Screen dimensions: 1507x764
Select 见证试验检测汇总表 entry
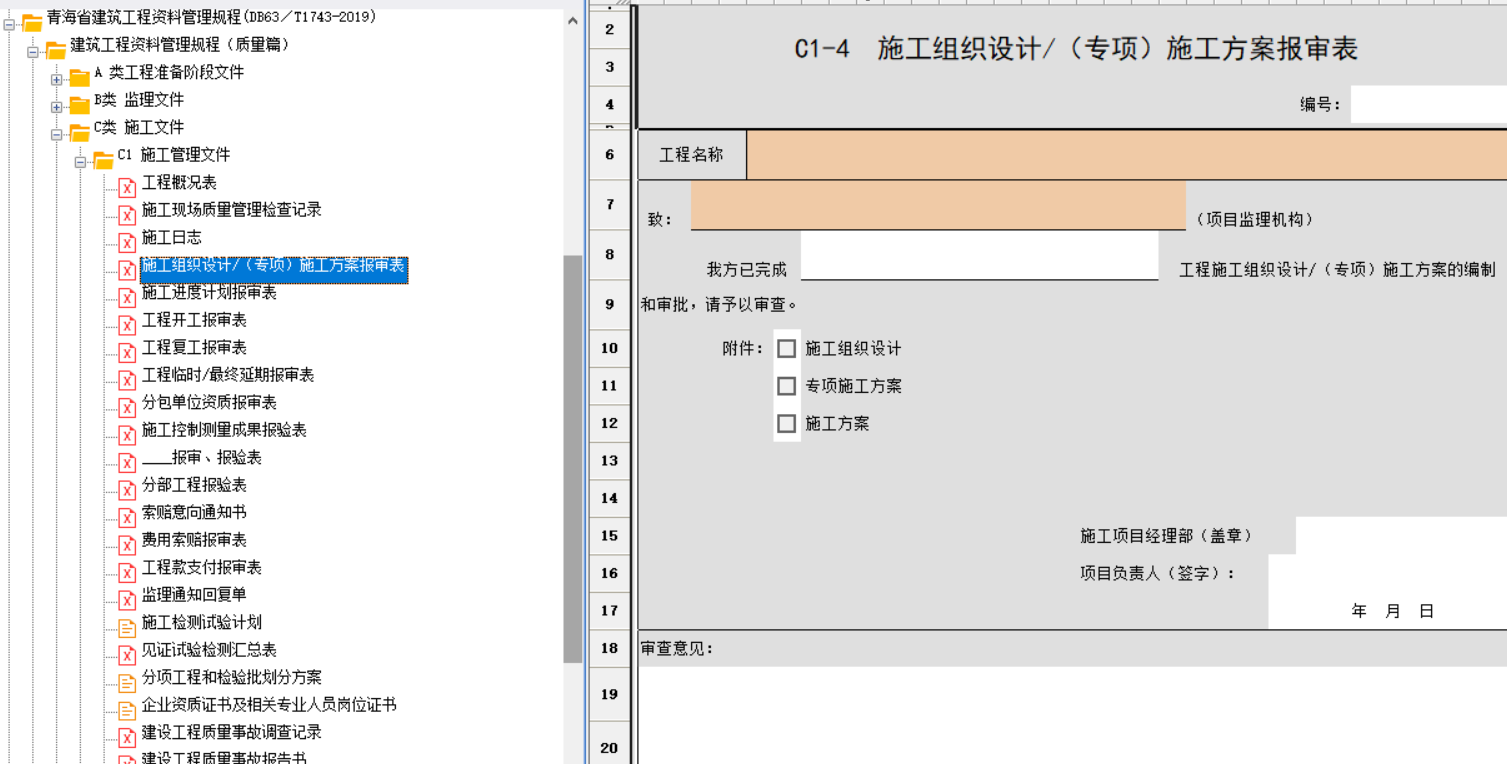[x=209, y=650]
